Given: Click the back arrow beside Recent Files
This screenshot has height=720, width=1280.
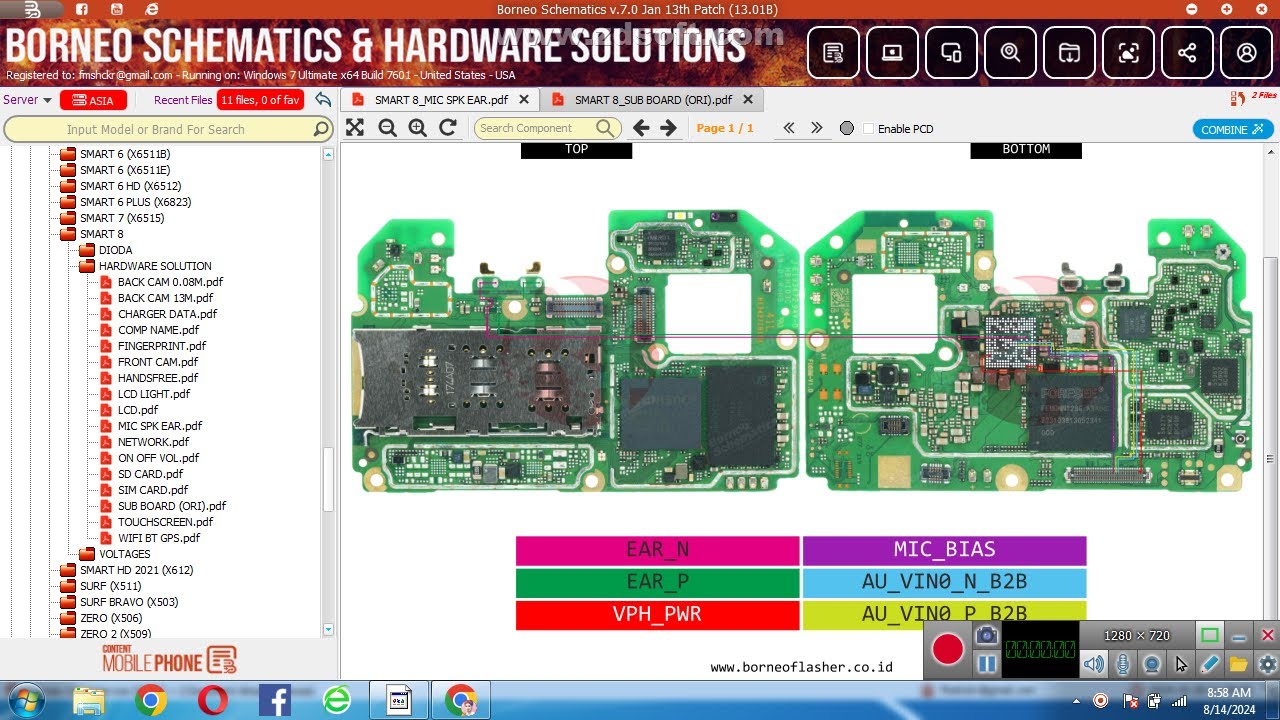Looking at the screenshot, I should 322,100.
